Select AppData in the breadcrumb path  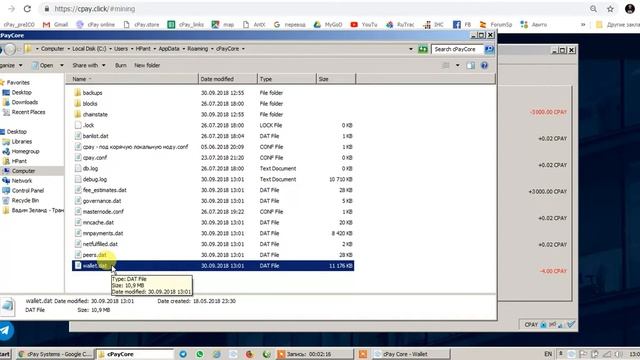point(169,49)
